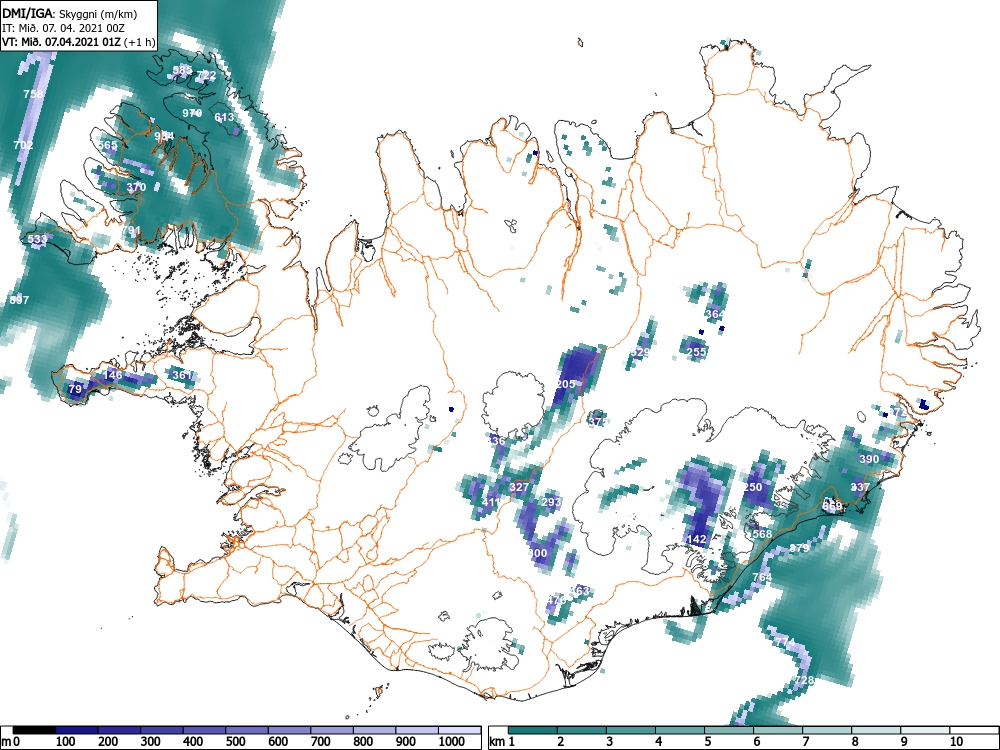This screenshot has width=1000, height=750.
Task: Click the legend label 10 on km scale
Action: [x=956, y=741]
